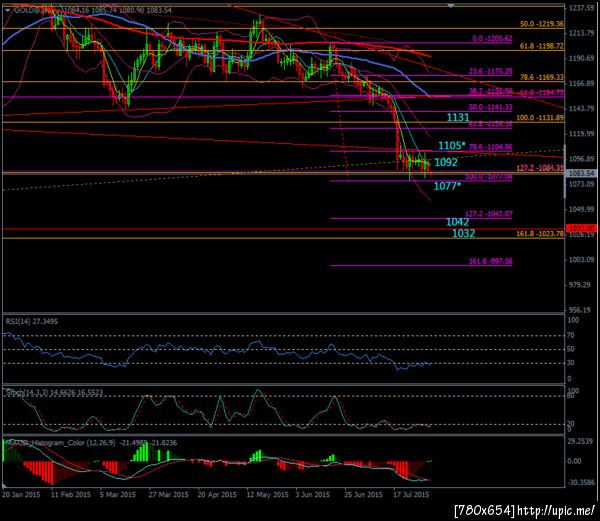
Task: Click the RSI(14) 27.3495 indicator label
Action: point(31,321)
